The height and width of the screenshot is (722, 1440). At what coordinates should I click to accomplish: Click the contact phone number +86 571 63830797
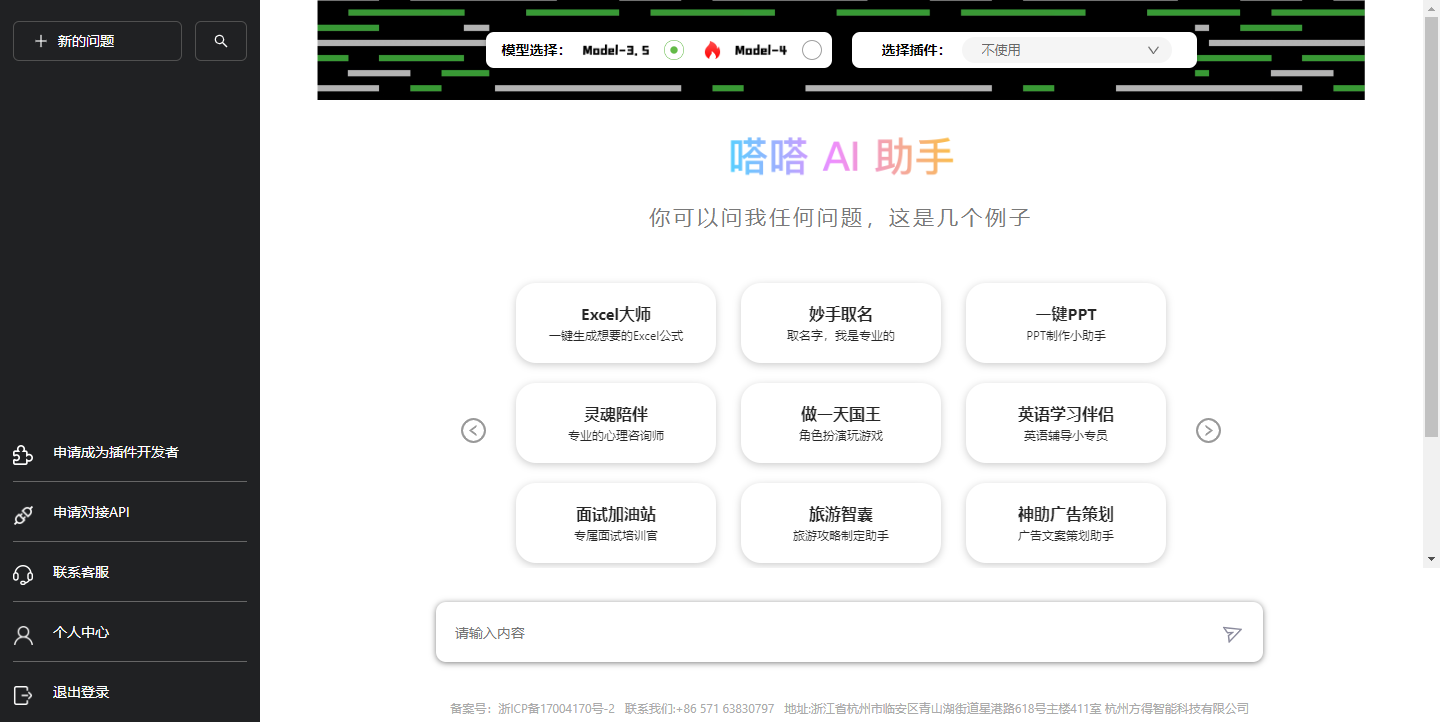725,709
